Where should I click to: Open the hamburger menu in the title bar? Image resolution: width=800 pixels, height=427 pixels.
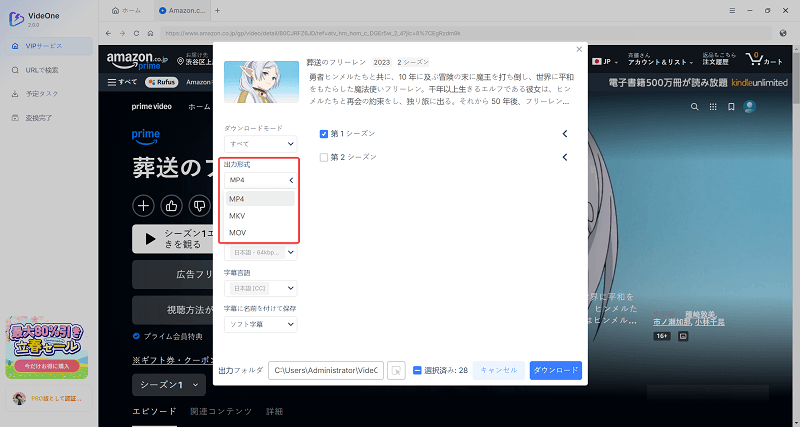pos(732,10)
